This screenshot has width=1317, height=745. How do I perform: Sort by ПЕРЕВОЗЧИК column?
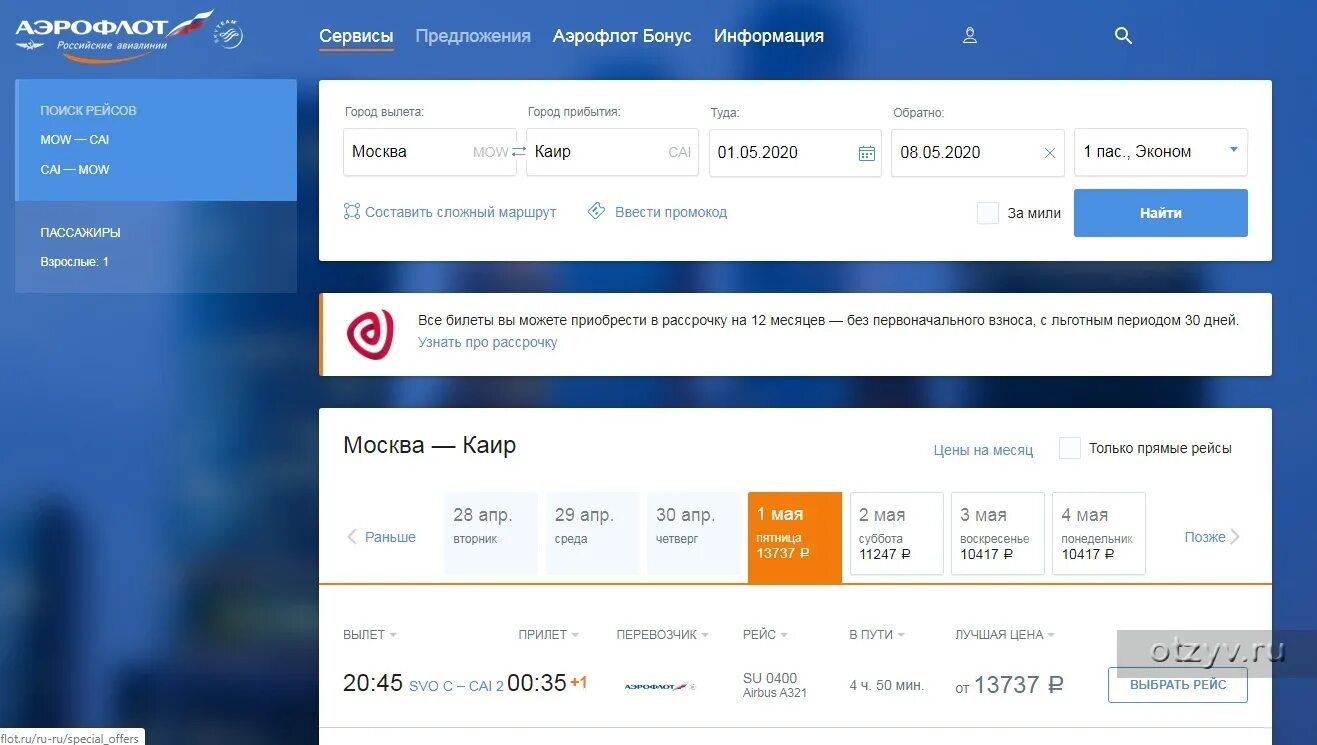coord(662,635)
